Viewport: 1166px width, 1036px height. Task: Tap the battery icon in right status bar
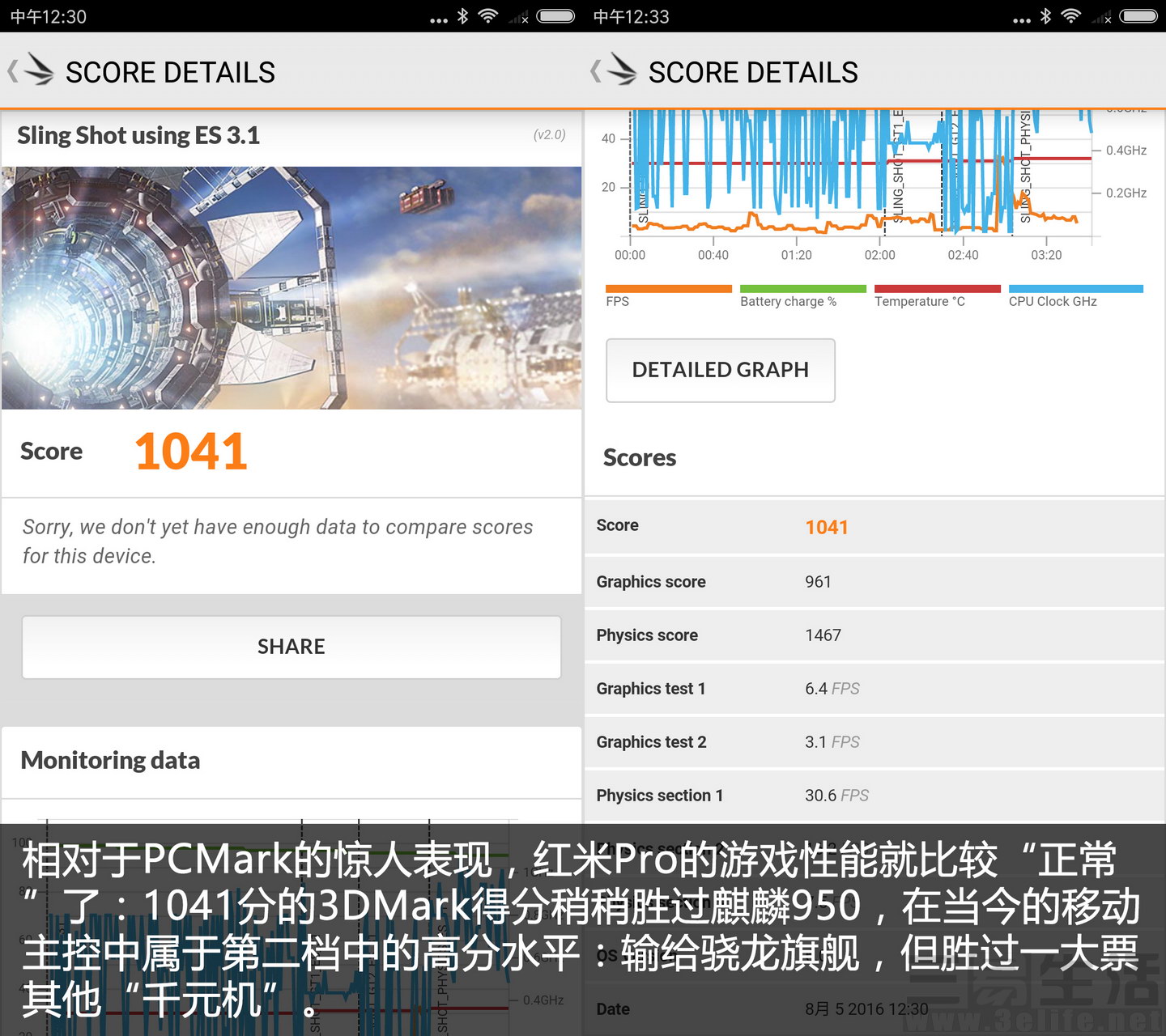(x=1138, y=16)
